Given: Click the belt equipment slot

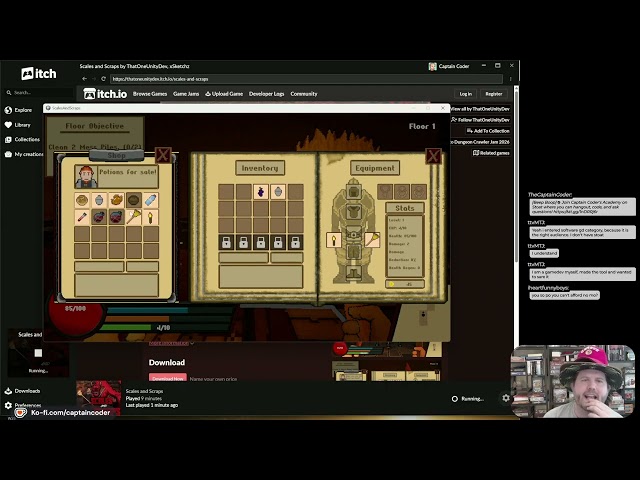Looking at the screenshot, I should (353, 235).
